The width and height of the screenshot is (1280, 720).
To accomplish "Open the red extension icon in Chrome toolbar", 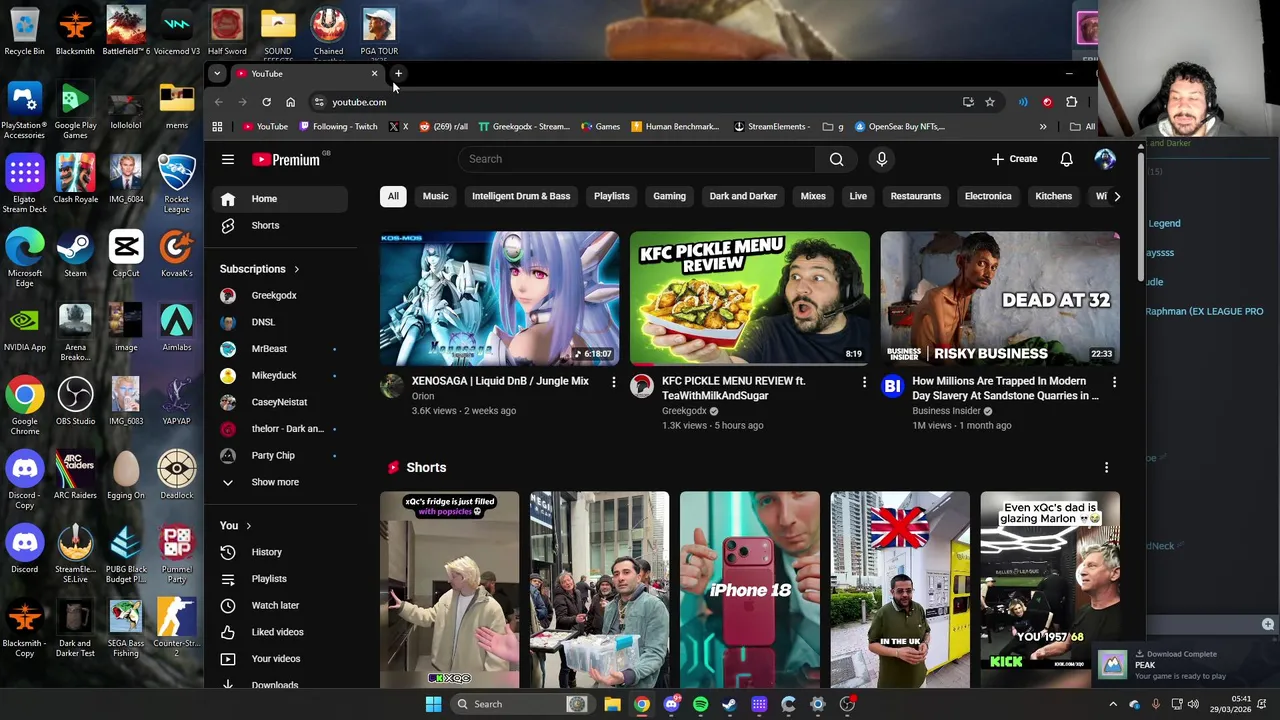I will point(1047,102).
